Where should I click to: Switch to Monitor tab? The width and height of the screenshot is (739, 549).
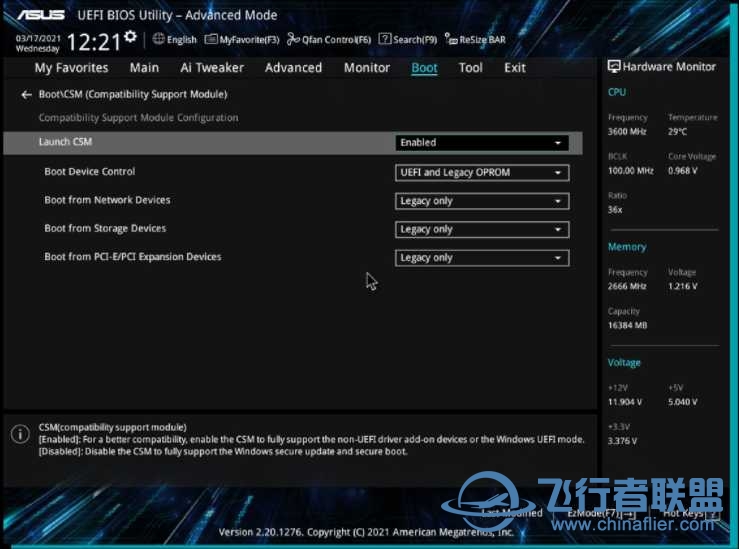click(367, 68)
